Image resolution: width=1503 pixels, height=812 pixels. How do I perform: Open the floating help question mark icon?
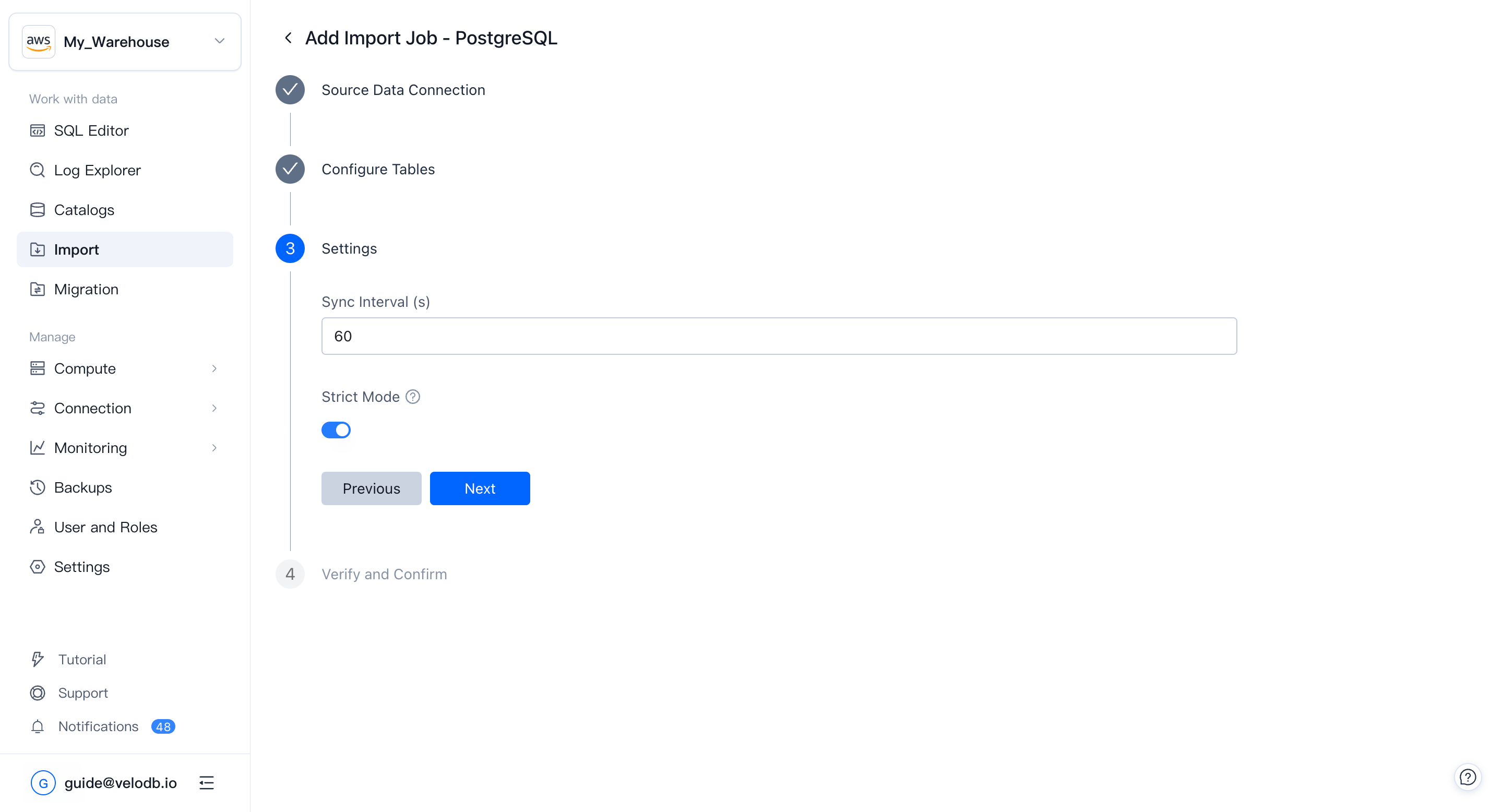pos(1468,777)
